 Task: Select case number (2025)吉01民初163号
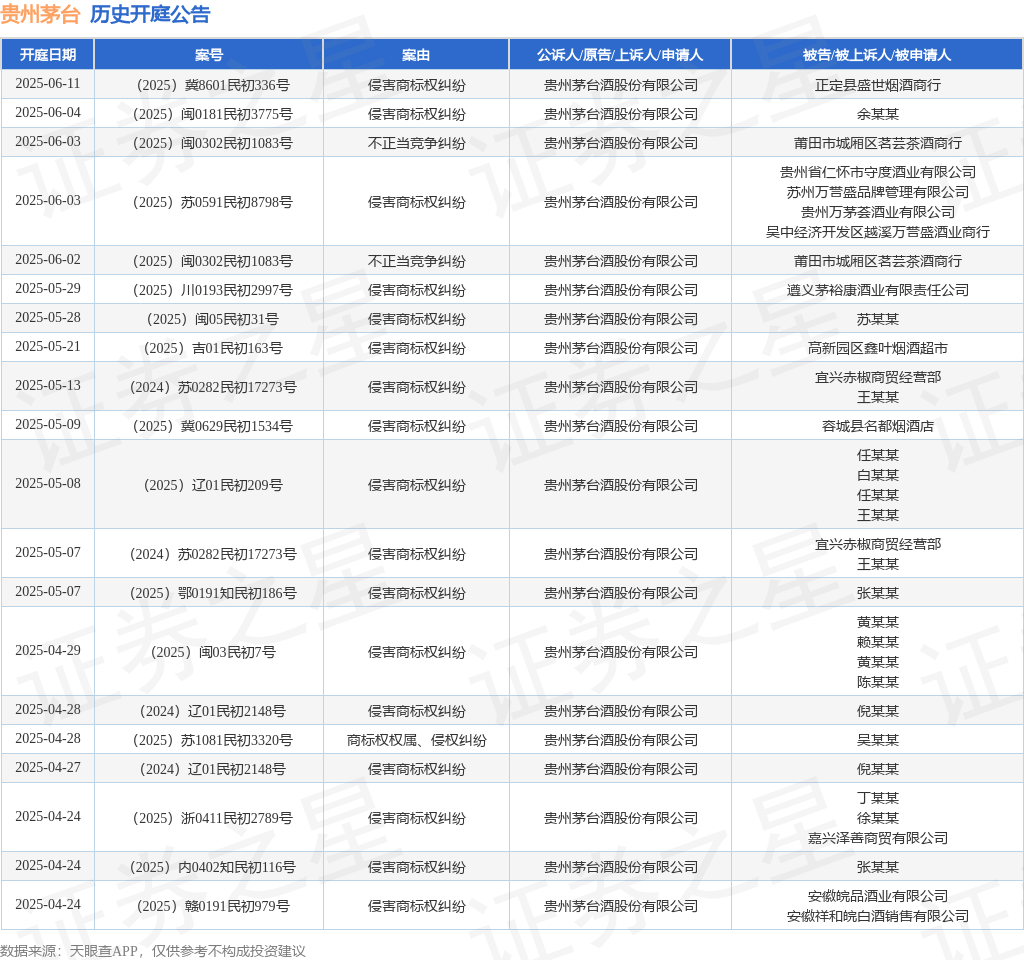pyautogui.click(x=212, y=348)
